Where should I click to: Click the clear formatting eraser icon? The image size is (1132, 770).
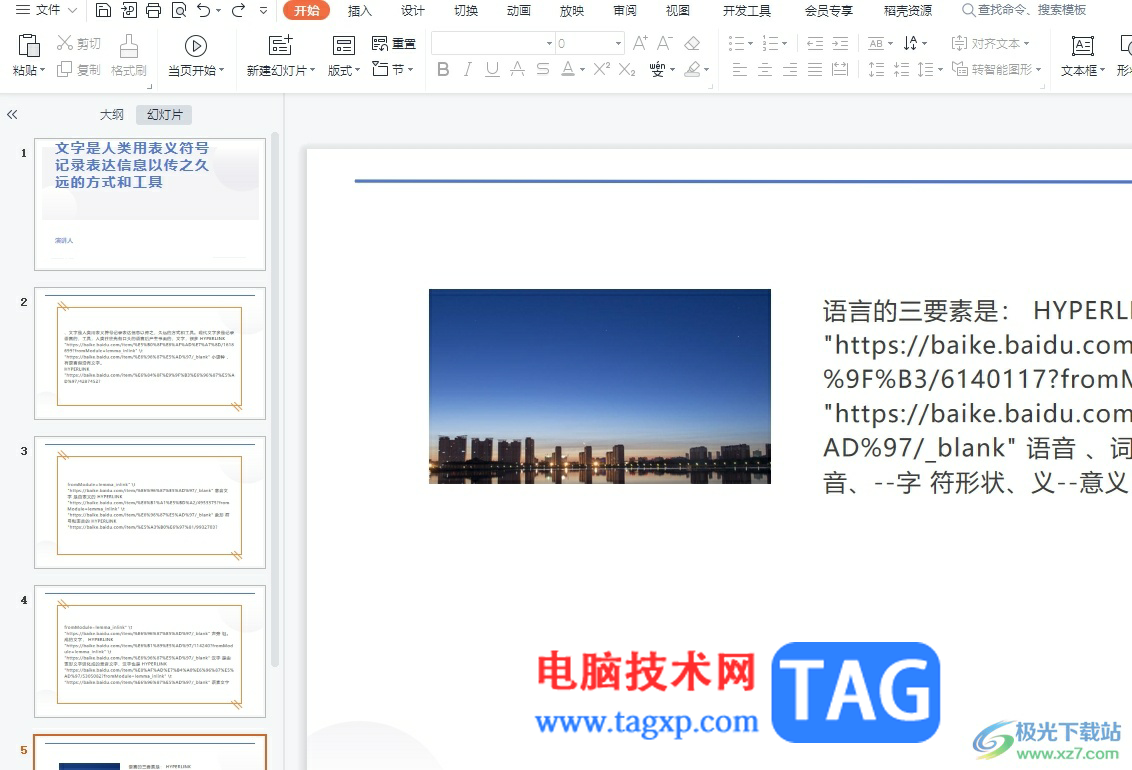(x=692, y=43)
